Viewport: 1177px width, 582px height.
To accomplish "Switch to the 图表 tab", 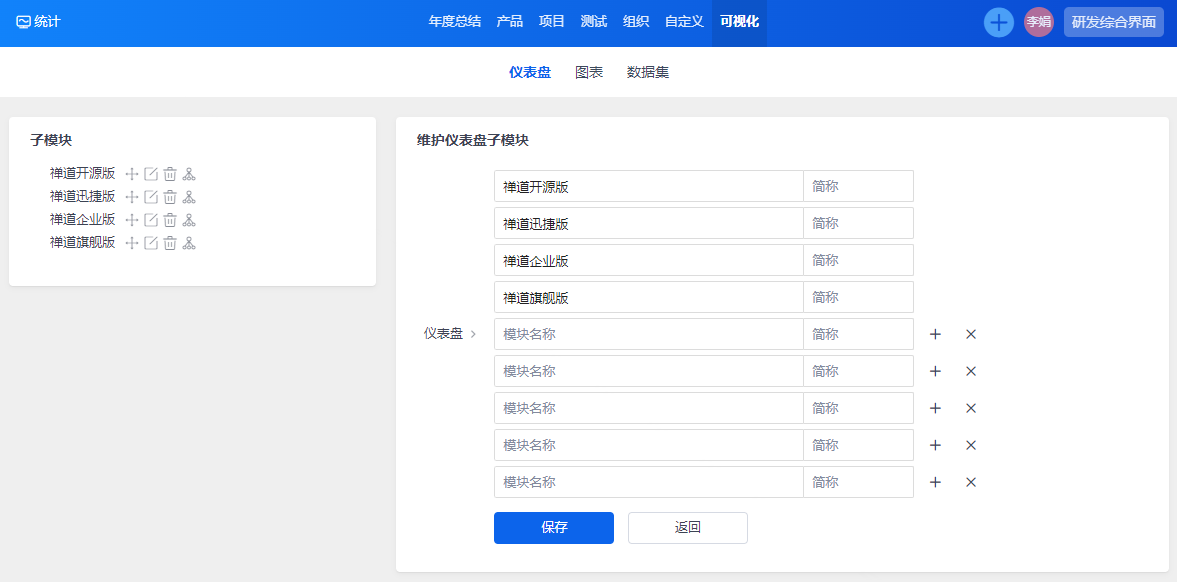I will [589, 72].
